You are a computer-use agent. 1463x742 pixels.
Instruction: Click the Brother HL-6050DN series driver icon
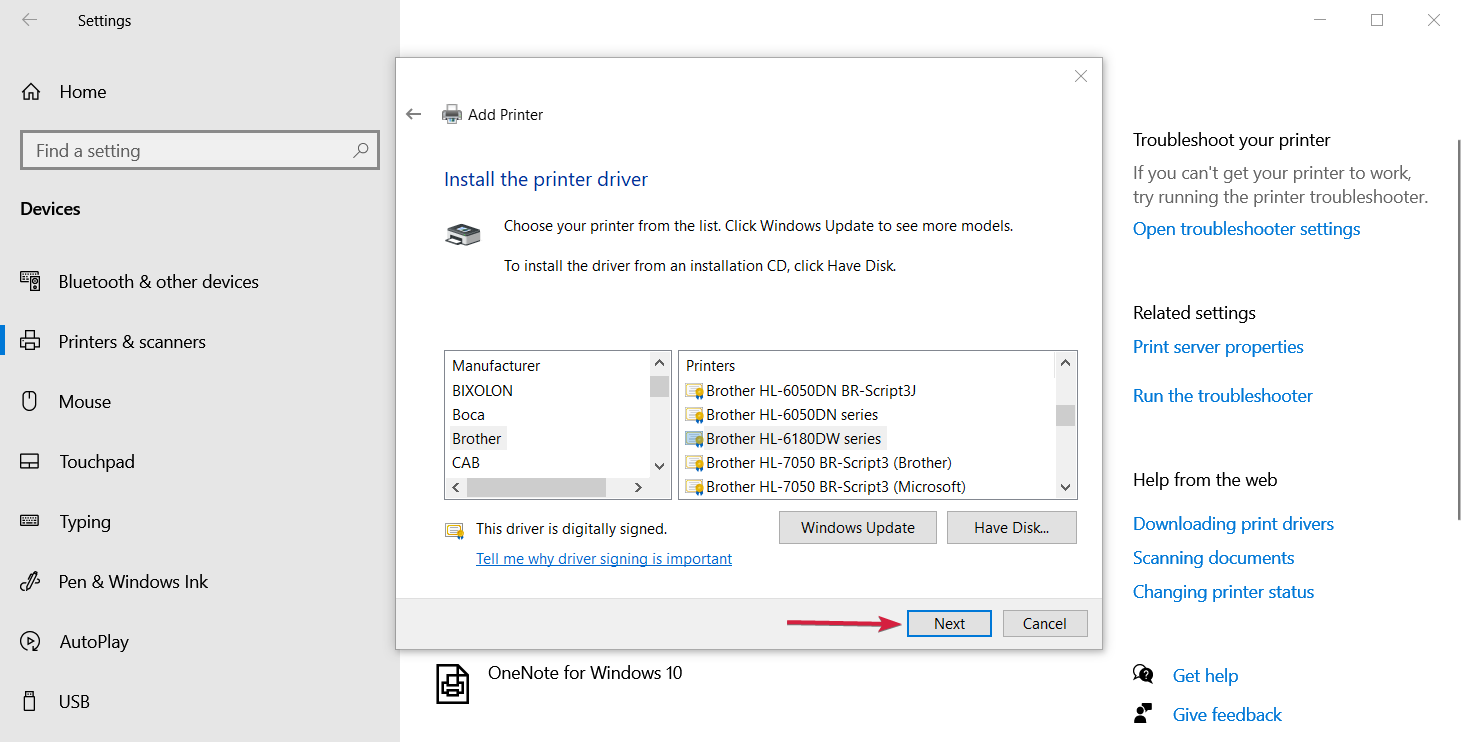coord(694,414)
